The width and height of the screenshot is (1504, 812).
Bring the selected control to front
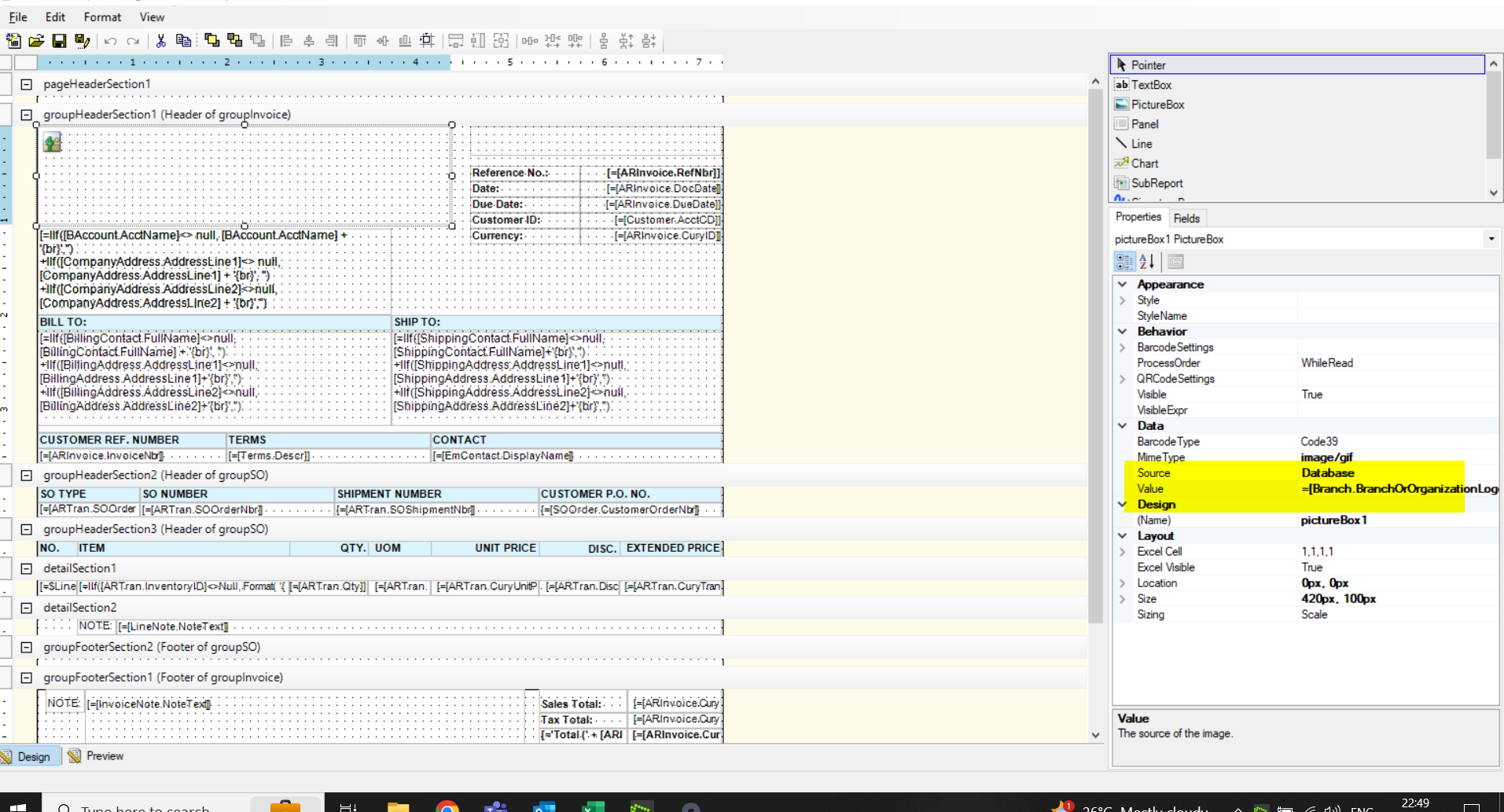(211, 41)
